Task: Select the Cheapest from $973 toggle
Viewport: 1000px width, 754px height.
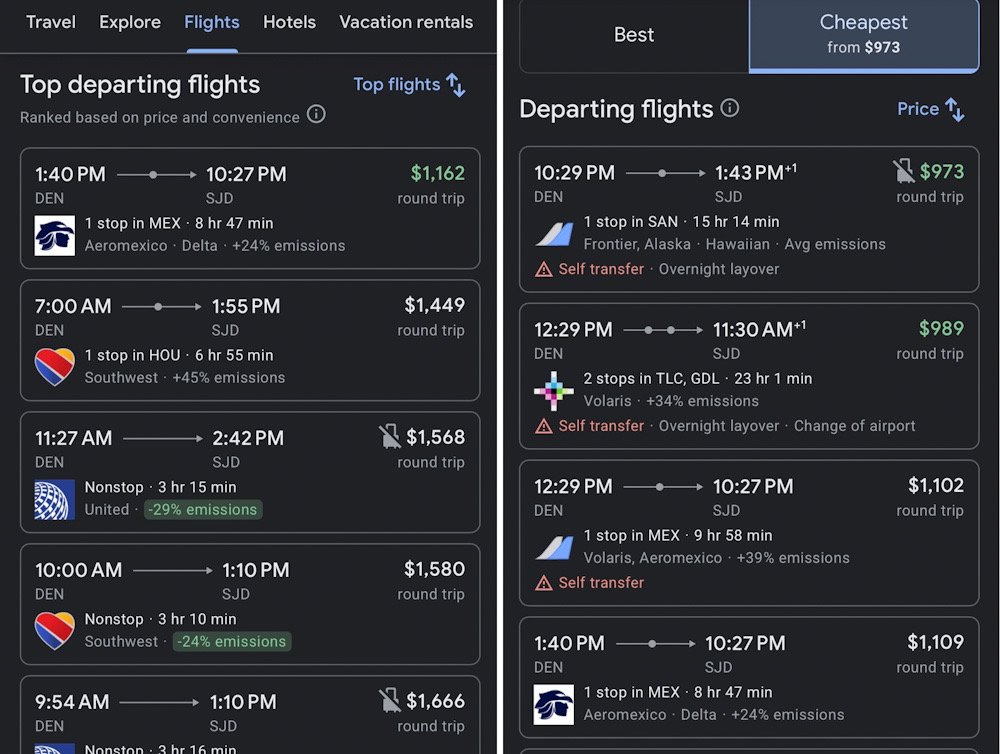Action: 864,35
